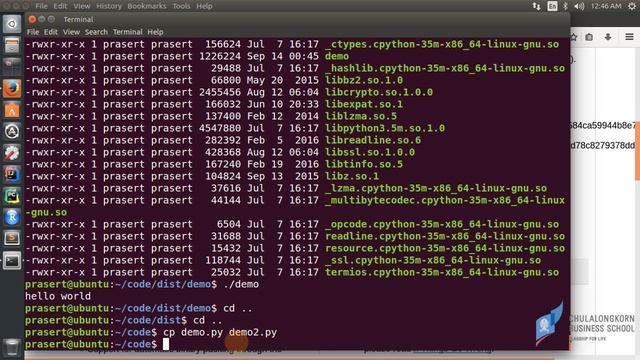The width and height of the screenshot is (640, 360).
Task: Click the 12:46 AM clock
Action: pos(606,6)
